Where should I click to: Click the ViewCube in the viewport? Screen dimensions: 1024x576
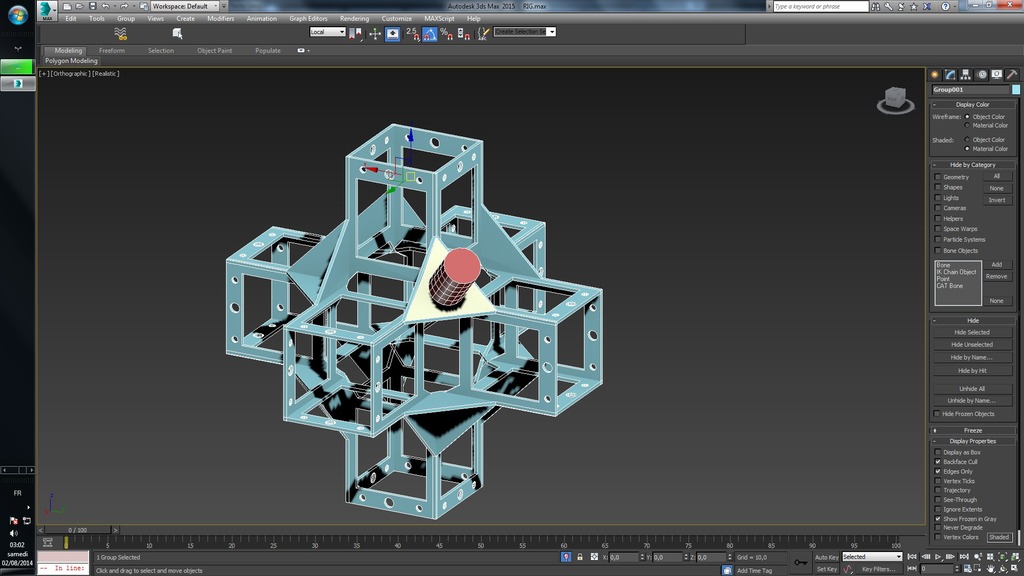click(895, 100)
